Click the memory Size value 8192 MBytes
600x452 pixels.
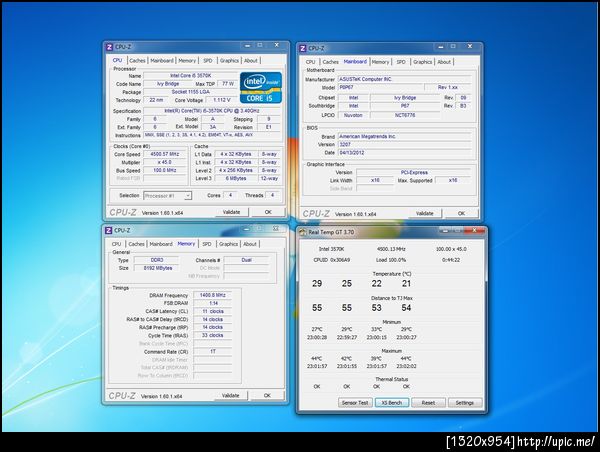point(158,268)
